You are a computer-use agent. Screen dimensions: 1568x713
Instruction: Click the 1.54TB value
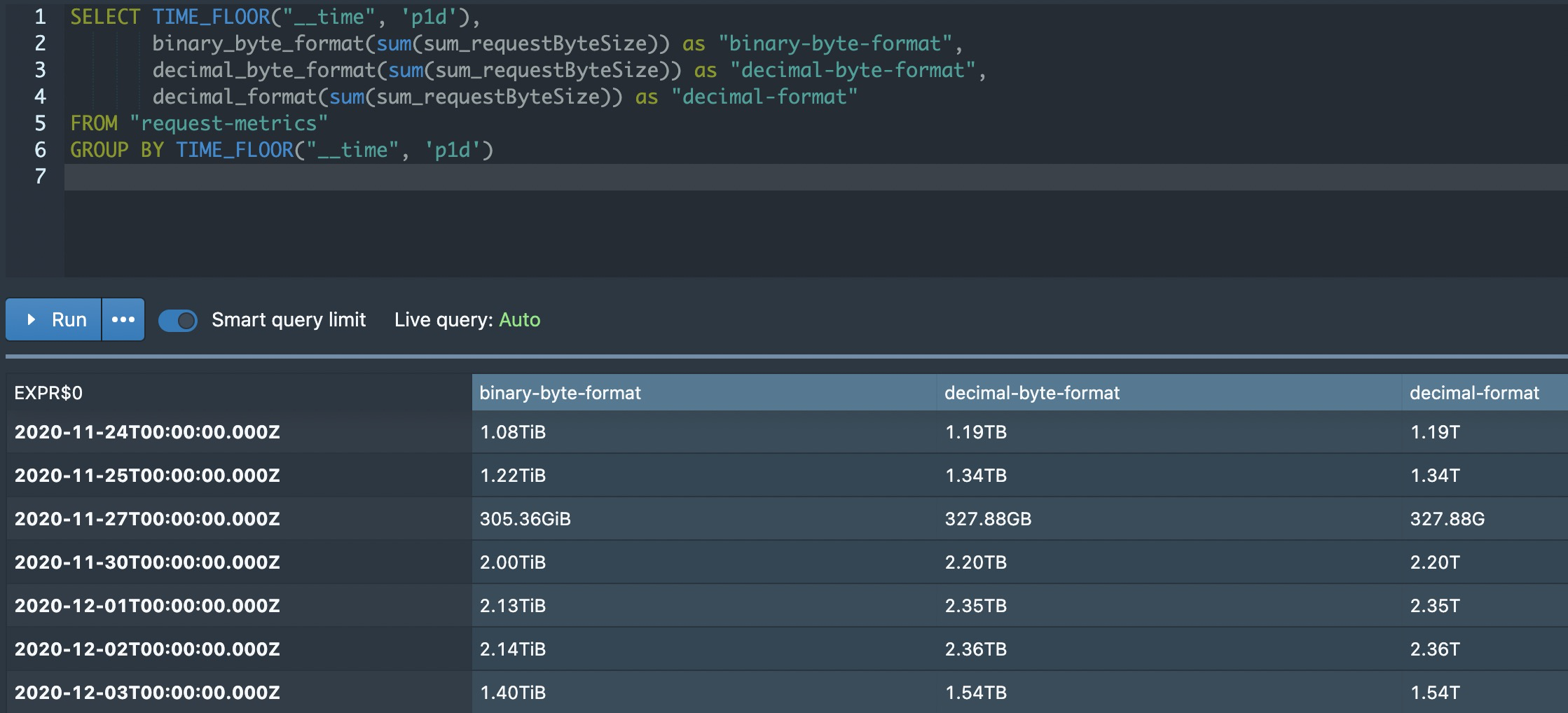tap(976, 693)
